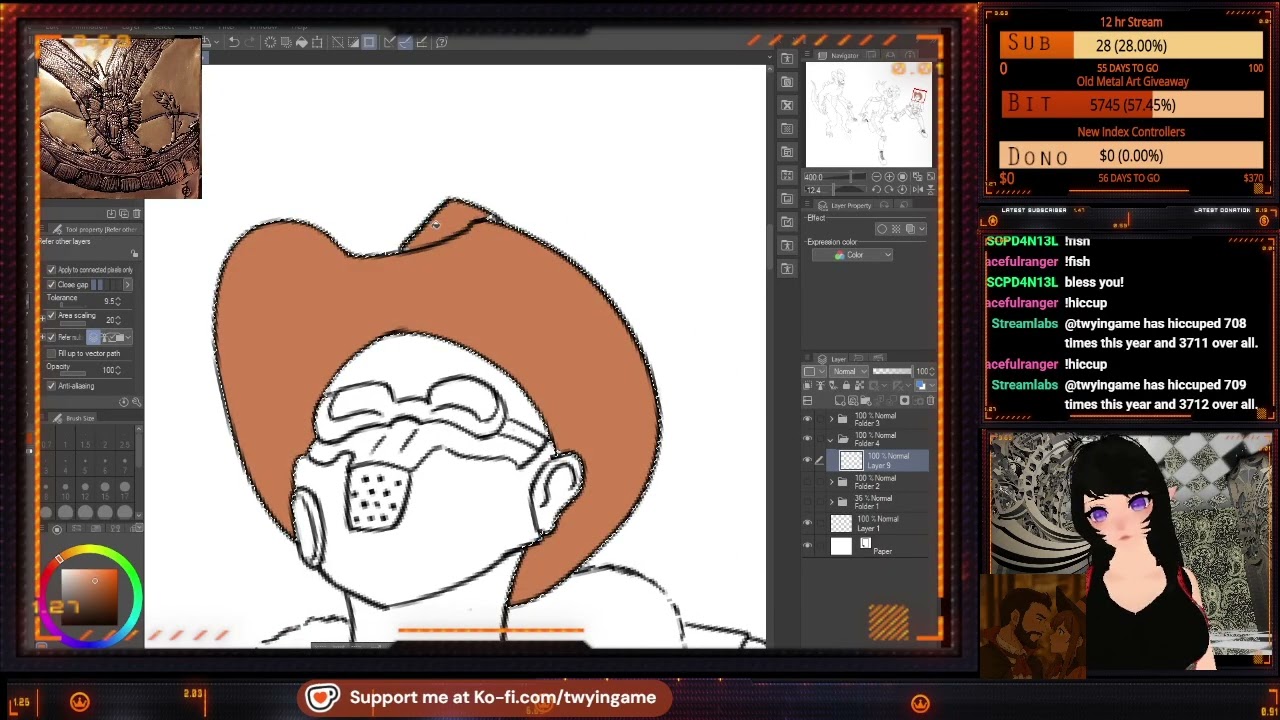
Task: Click Navigator rotate left icon
Action: click(x=876, y=189)
